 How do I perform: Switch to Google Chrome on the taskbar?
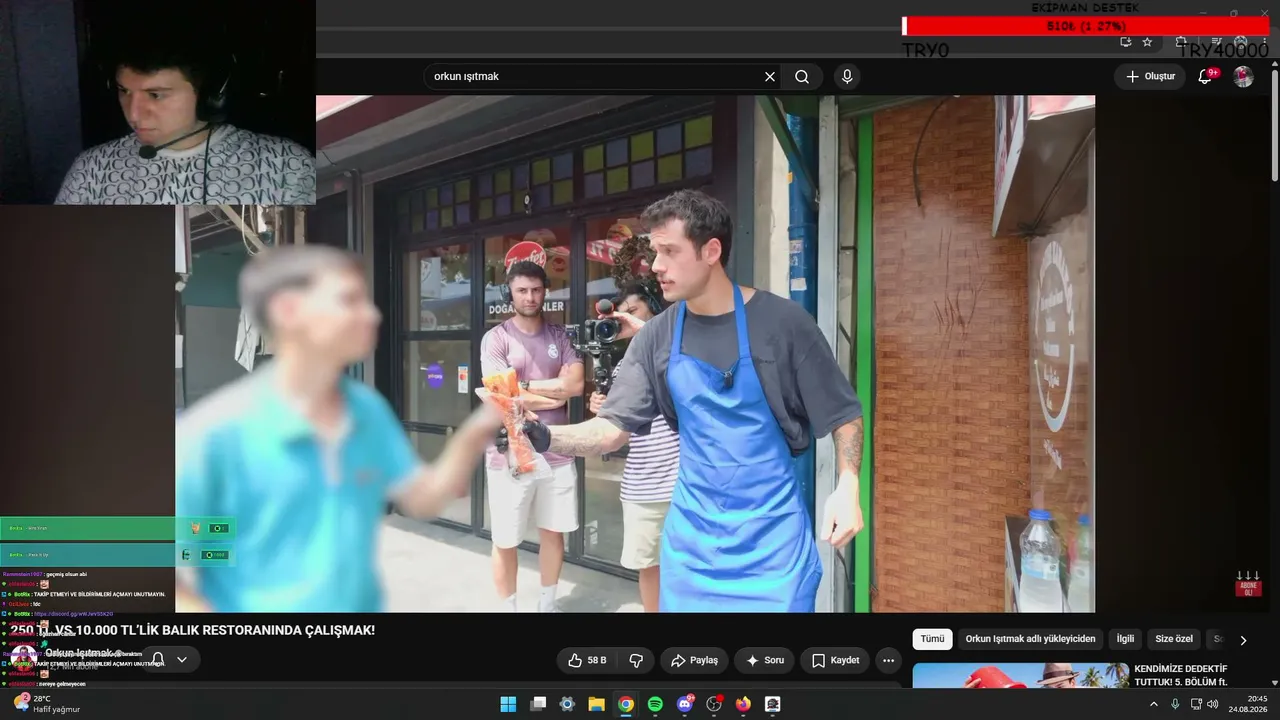pos(626,704)
